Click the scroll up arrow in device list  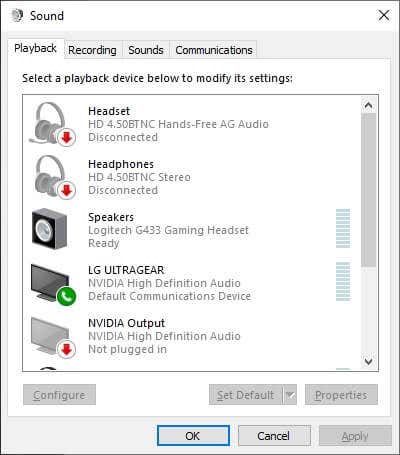[x=369, y=105]
